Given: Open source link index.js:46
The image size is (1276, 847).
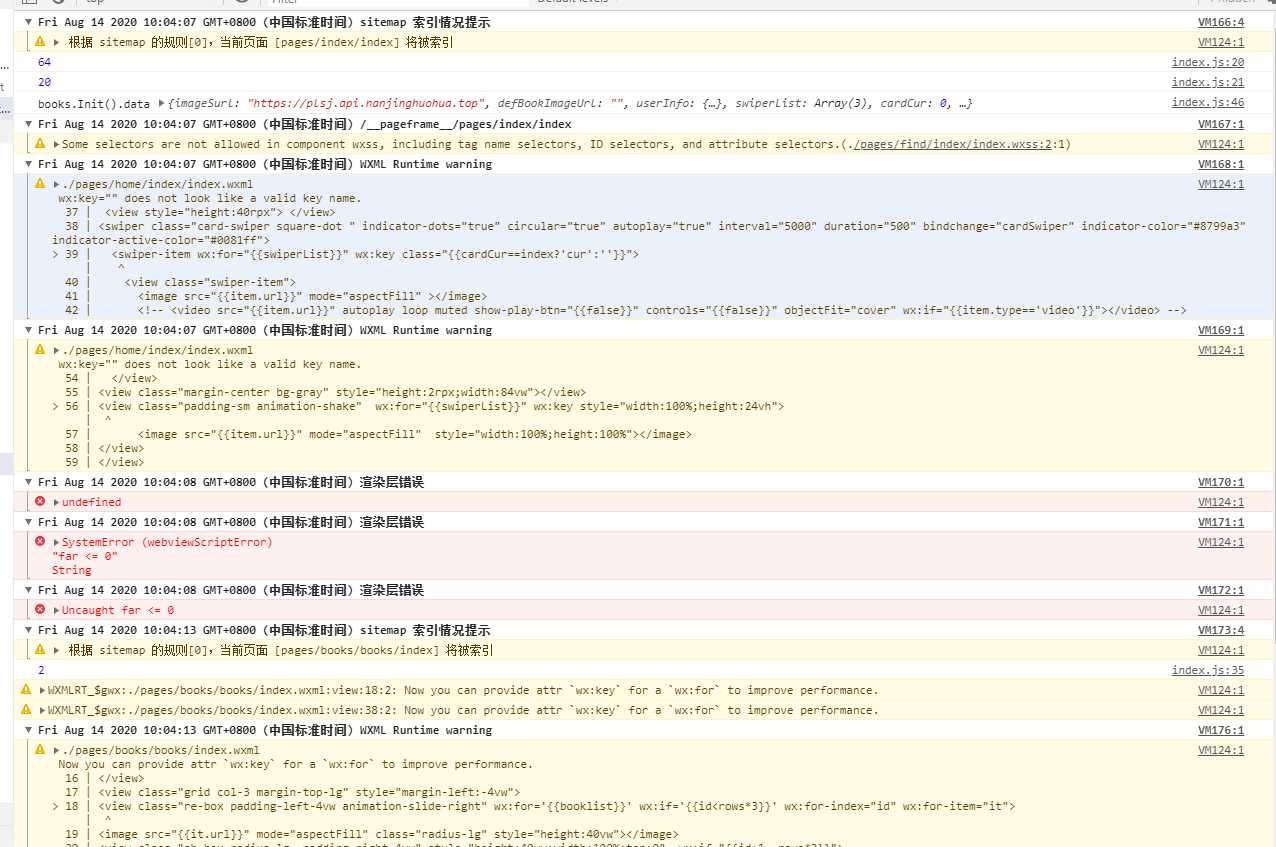Looking at the screenshot, I should pos(1208,102).
